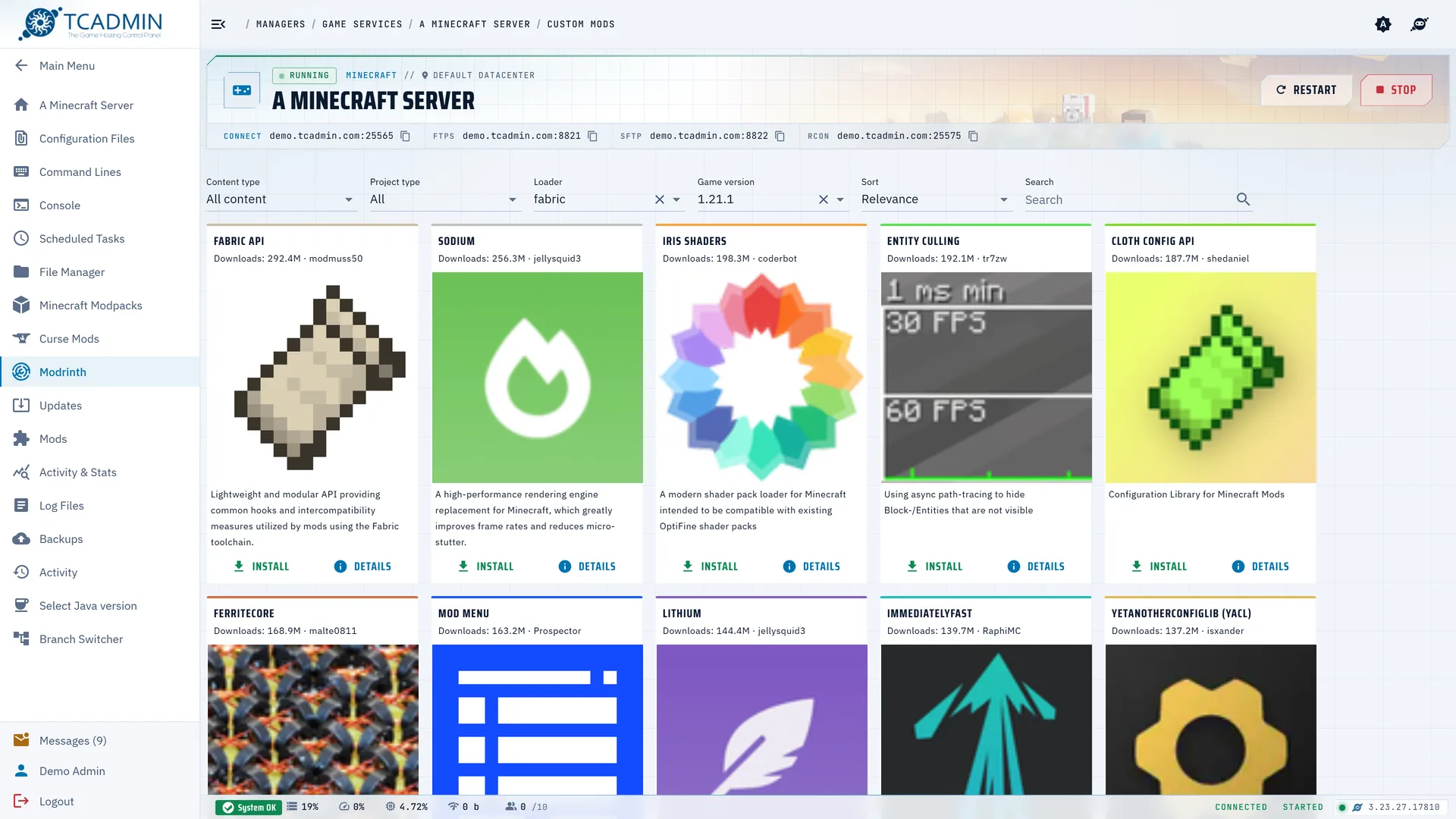The width and height of the screenshot is (1456, 819).
Task: Click the Game Services breadcrumb
Action: tap(362, 24)
